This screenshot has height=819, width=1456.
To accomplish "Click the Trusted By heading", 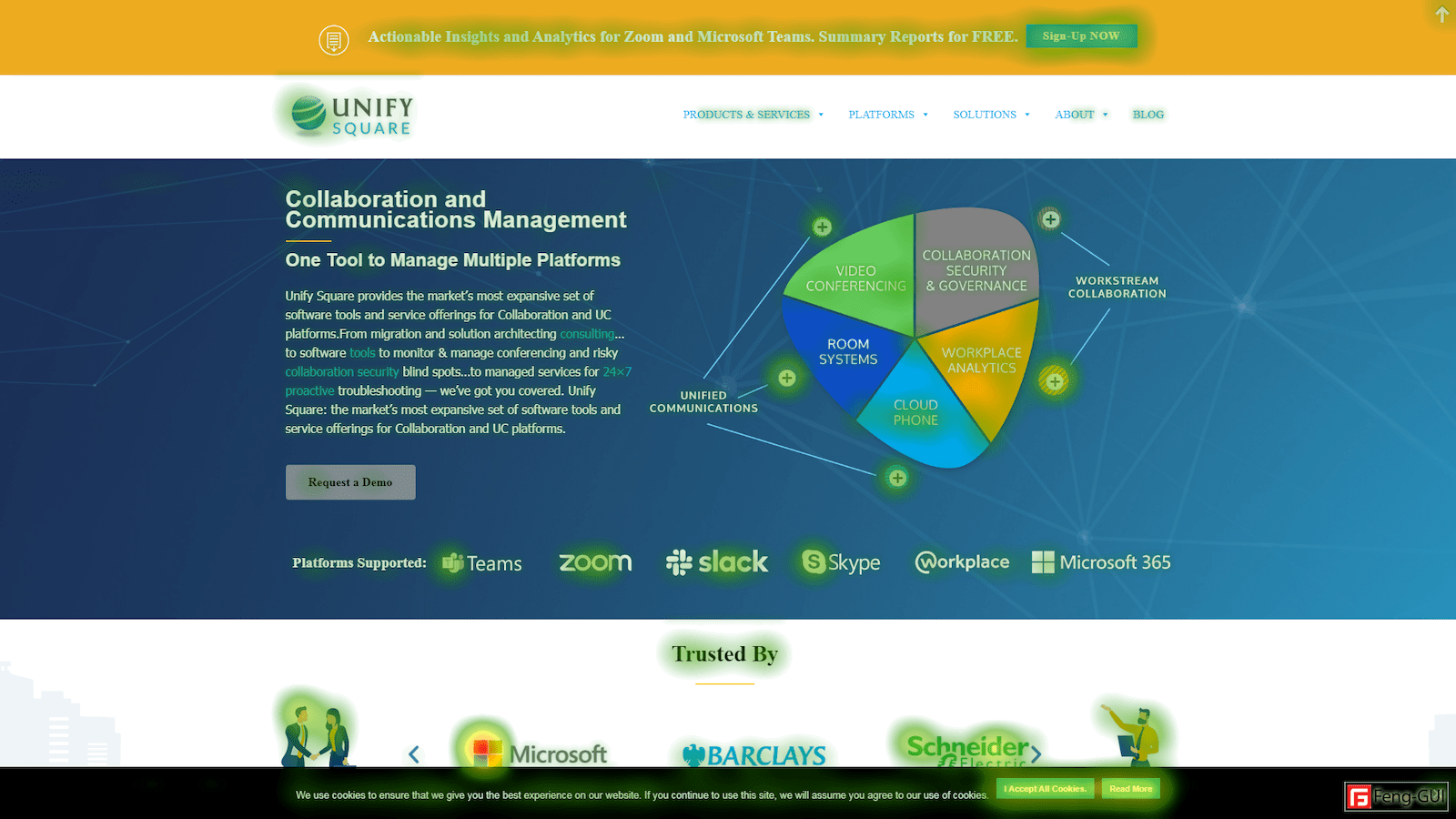I will point(724,654).
